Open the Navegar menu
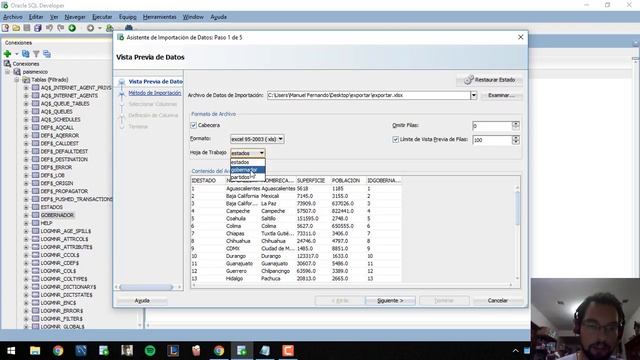The image size is (640, 360). click(75, 17)
